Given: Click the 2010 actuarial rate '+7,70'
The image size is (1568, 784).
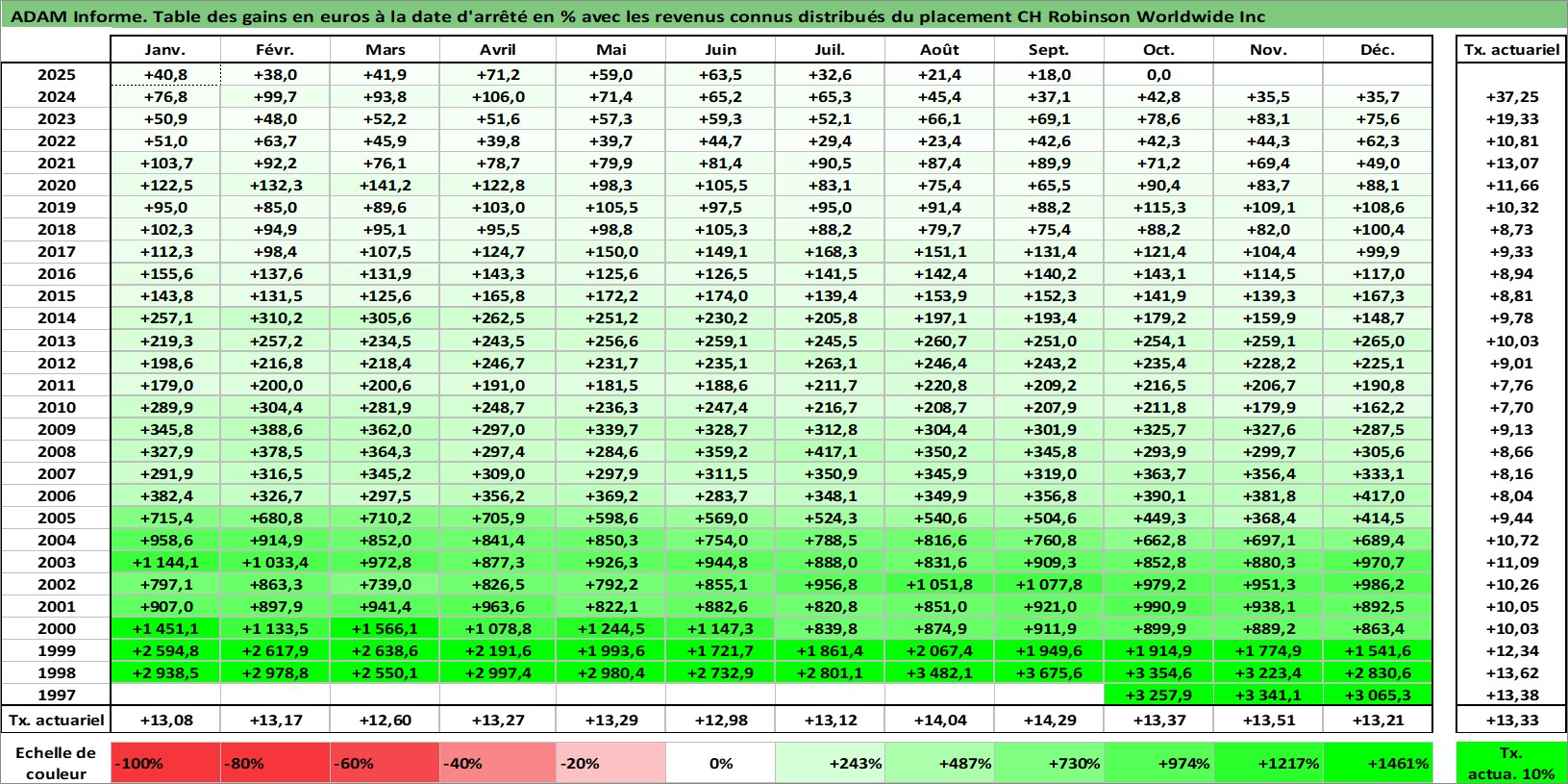Looking at the screenshot, I should click(1511, 407).
